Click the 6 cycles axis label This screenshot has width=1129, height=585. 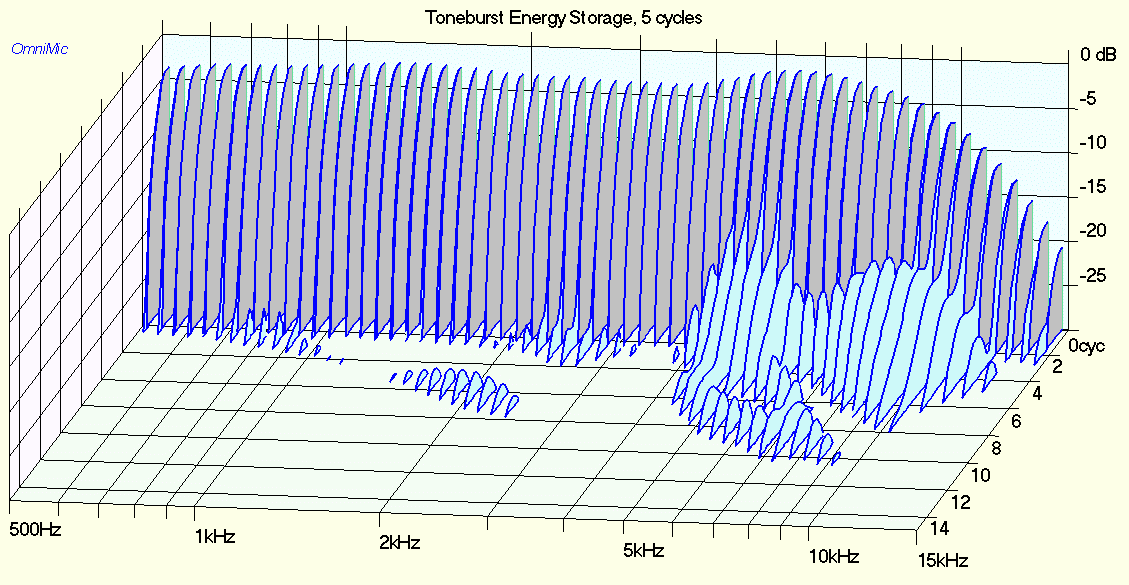(1016, 421)
